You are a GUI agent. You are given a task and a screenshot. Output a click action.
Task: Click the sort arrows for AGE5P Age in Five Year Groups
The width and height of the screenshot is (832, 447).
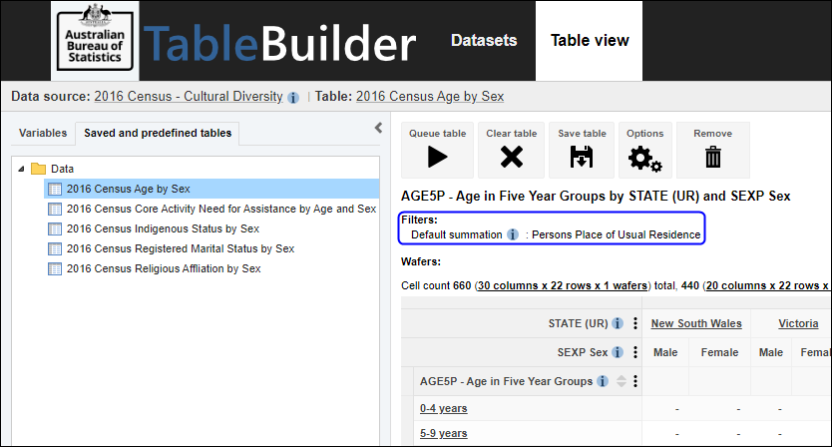[x=621, y=381]
